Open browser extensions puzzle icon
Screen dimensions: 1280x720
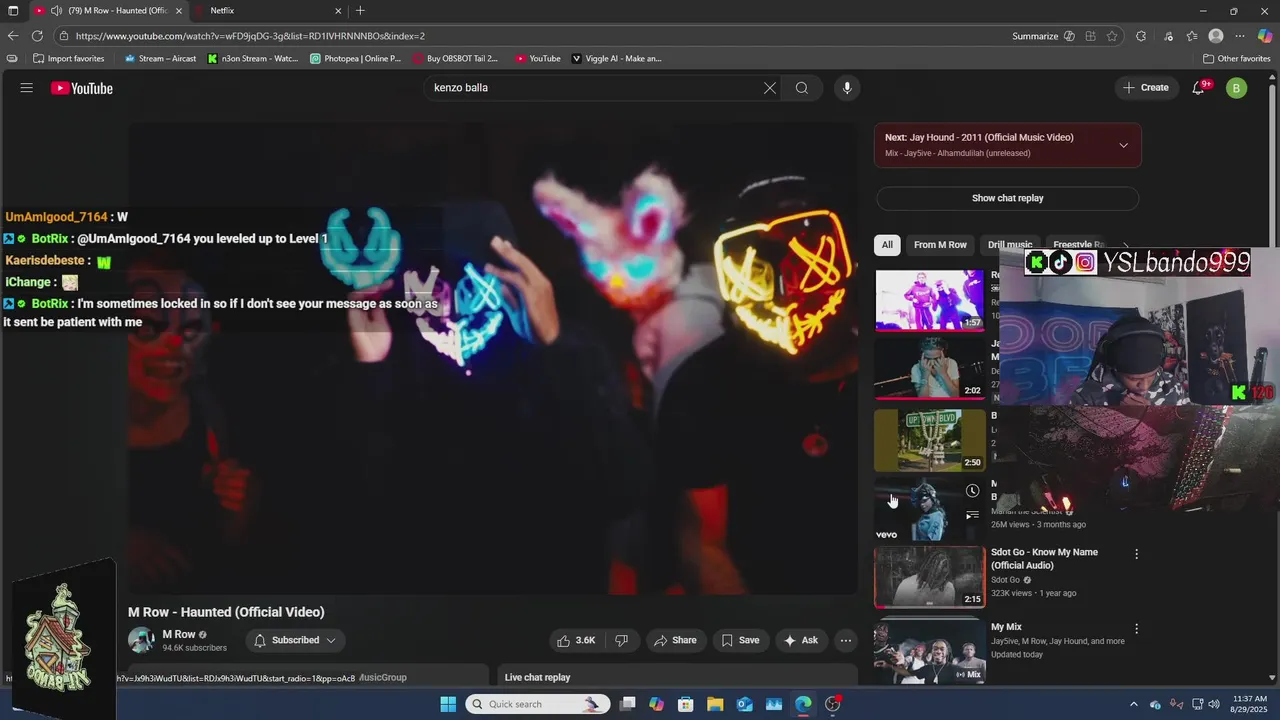click(1141, 36)
